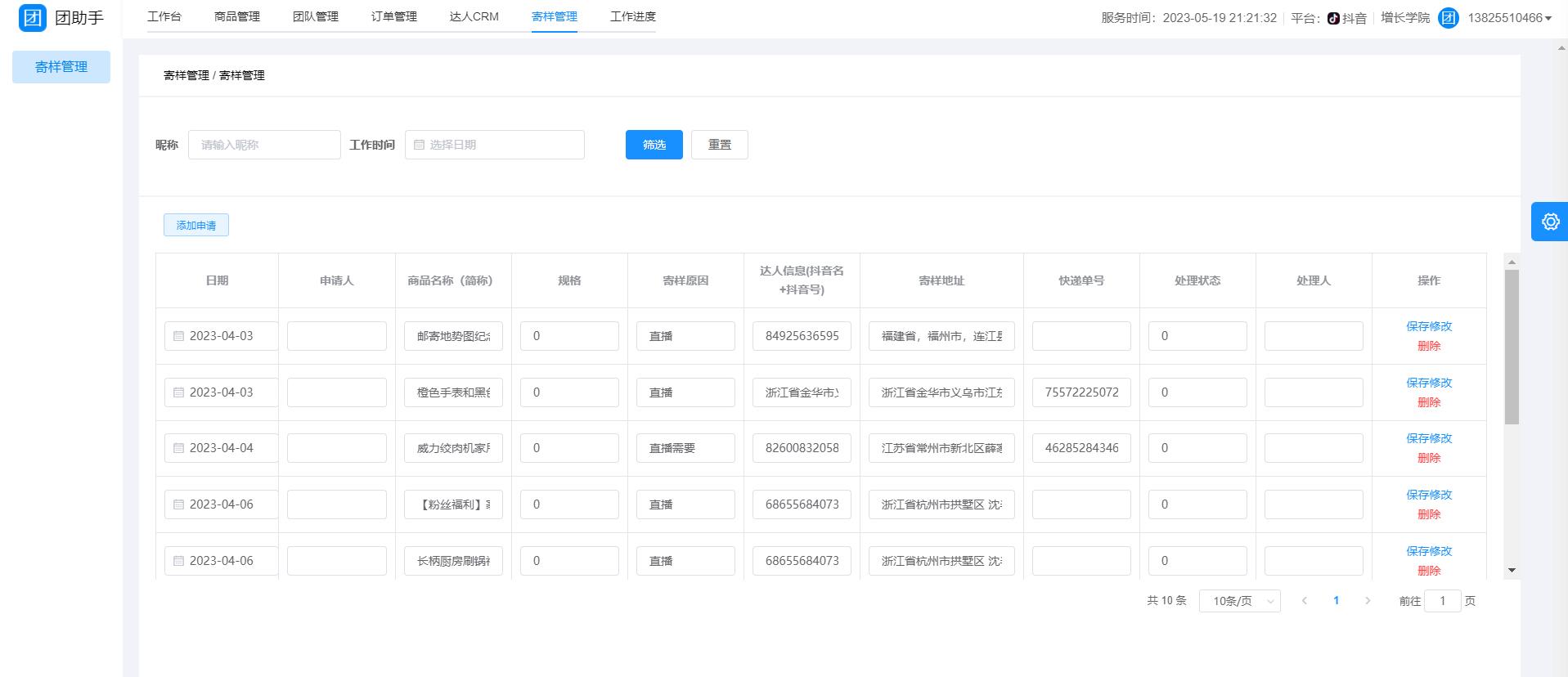
Task: Delete the 橙色手表 row
Action: [x=1429, y=402]
